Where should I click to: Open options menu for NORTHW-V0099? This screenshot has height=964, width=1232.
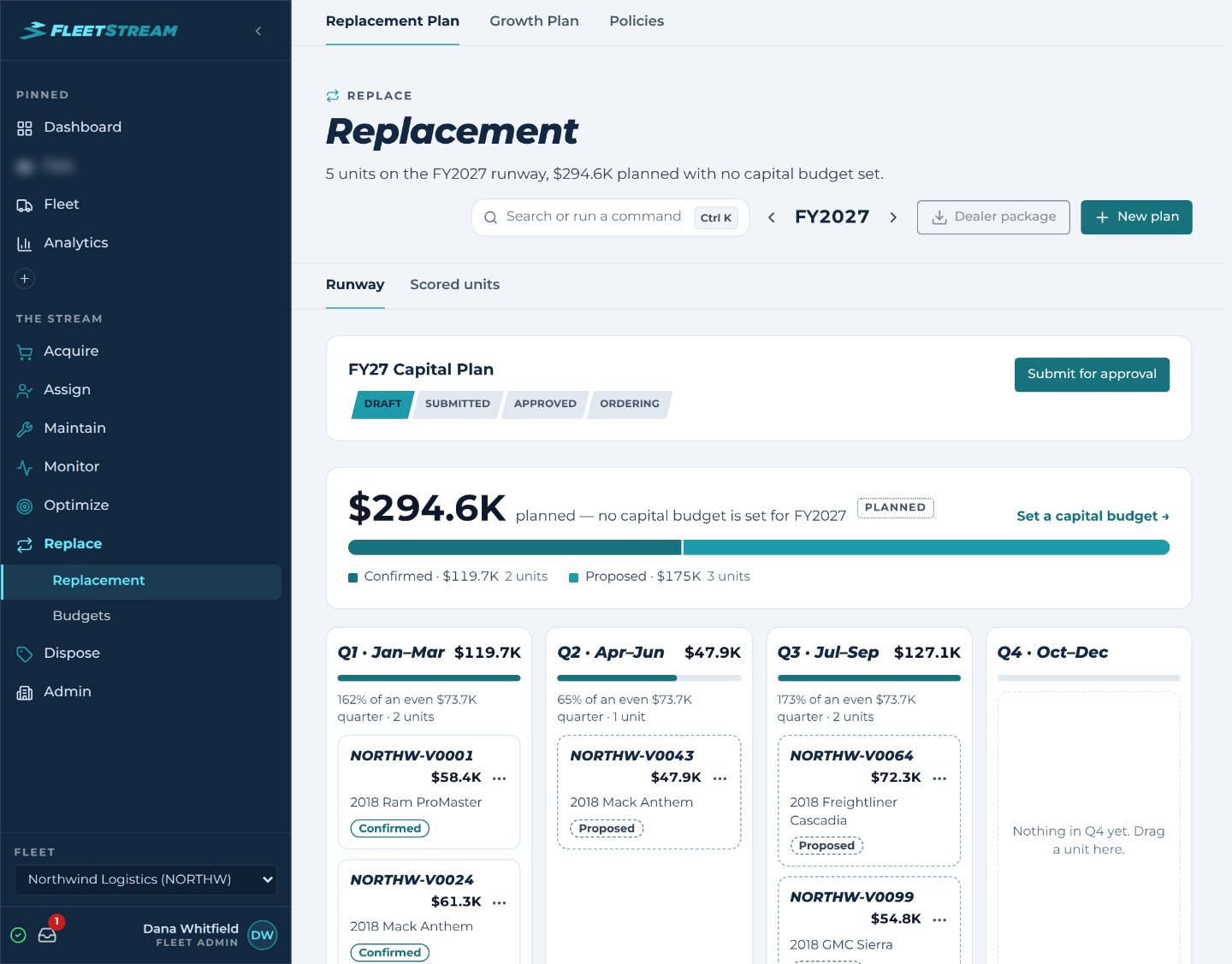939,920
